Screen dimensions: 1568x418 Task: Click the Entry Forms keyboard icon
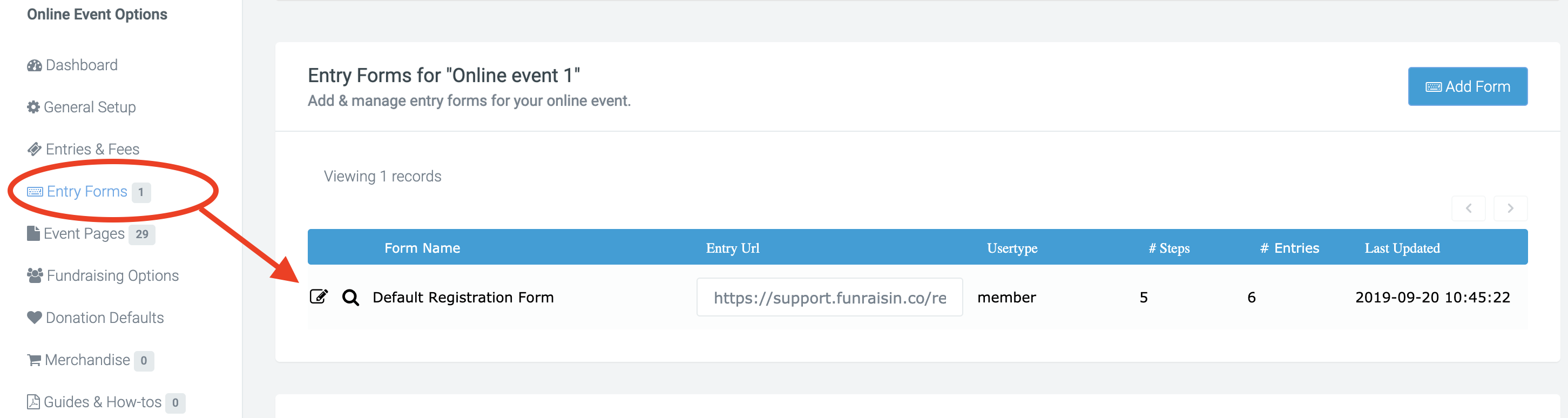point(35,192)
